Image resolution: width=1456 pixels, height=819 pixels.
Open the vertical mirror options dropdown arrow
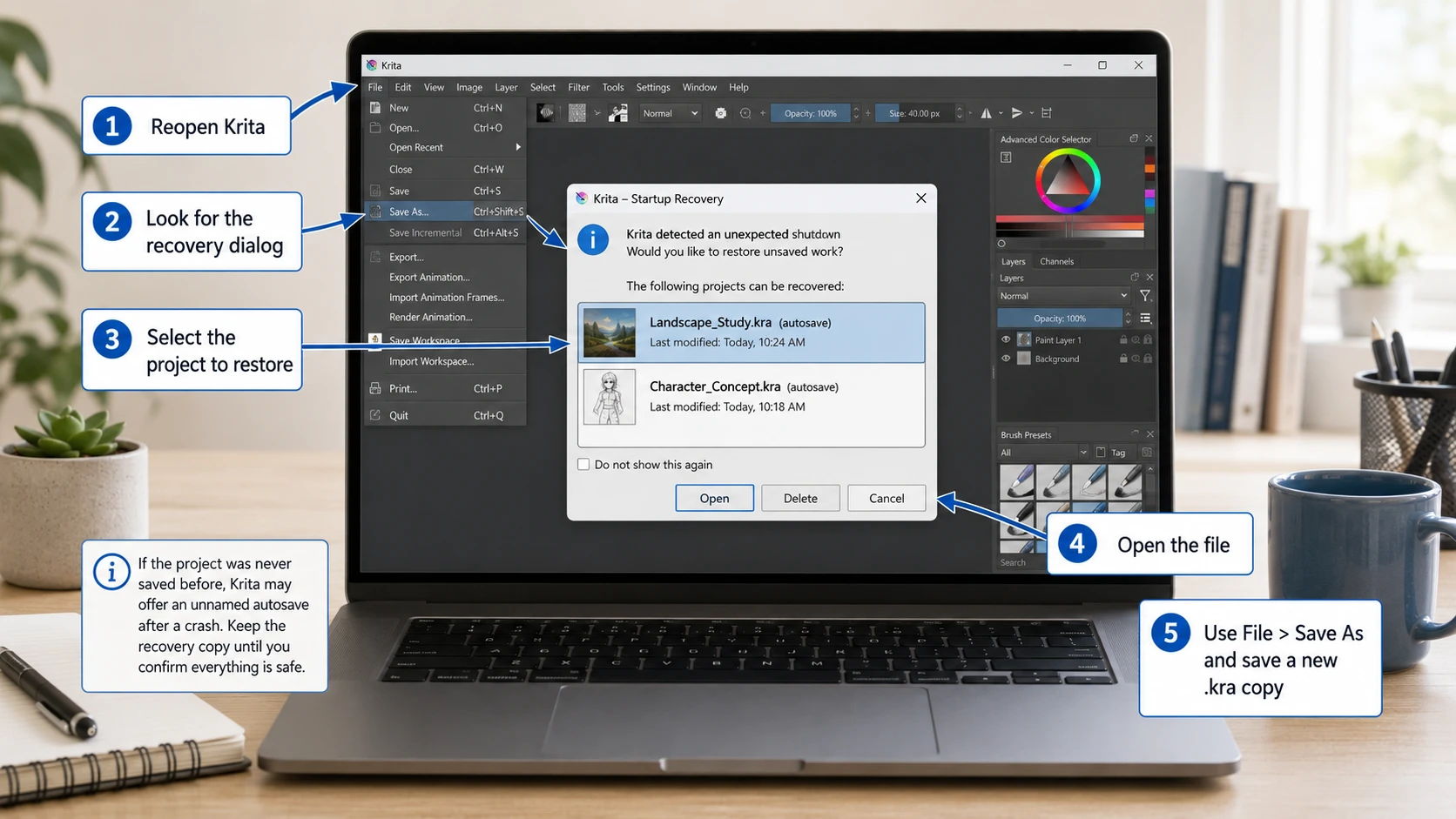(1032, 113)
